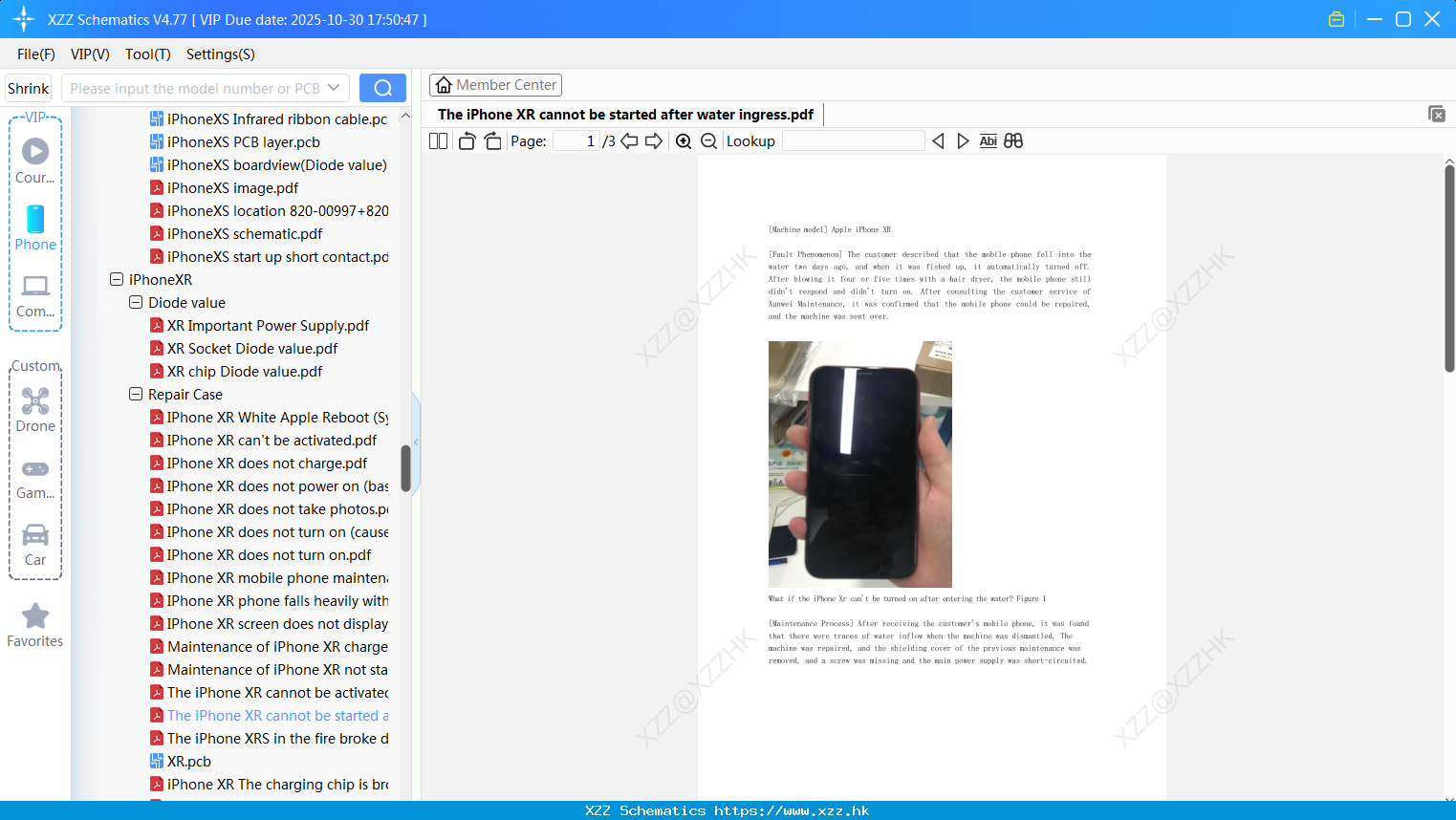Select the Phone category icon
The image size is (1456, 820).
[x=35, y=227]
